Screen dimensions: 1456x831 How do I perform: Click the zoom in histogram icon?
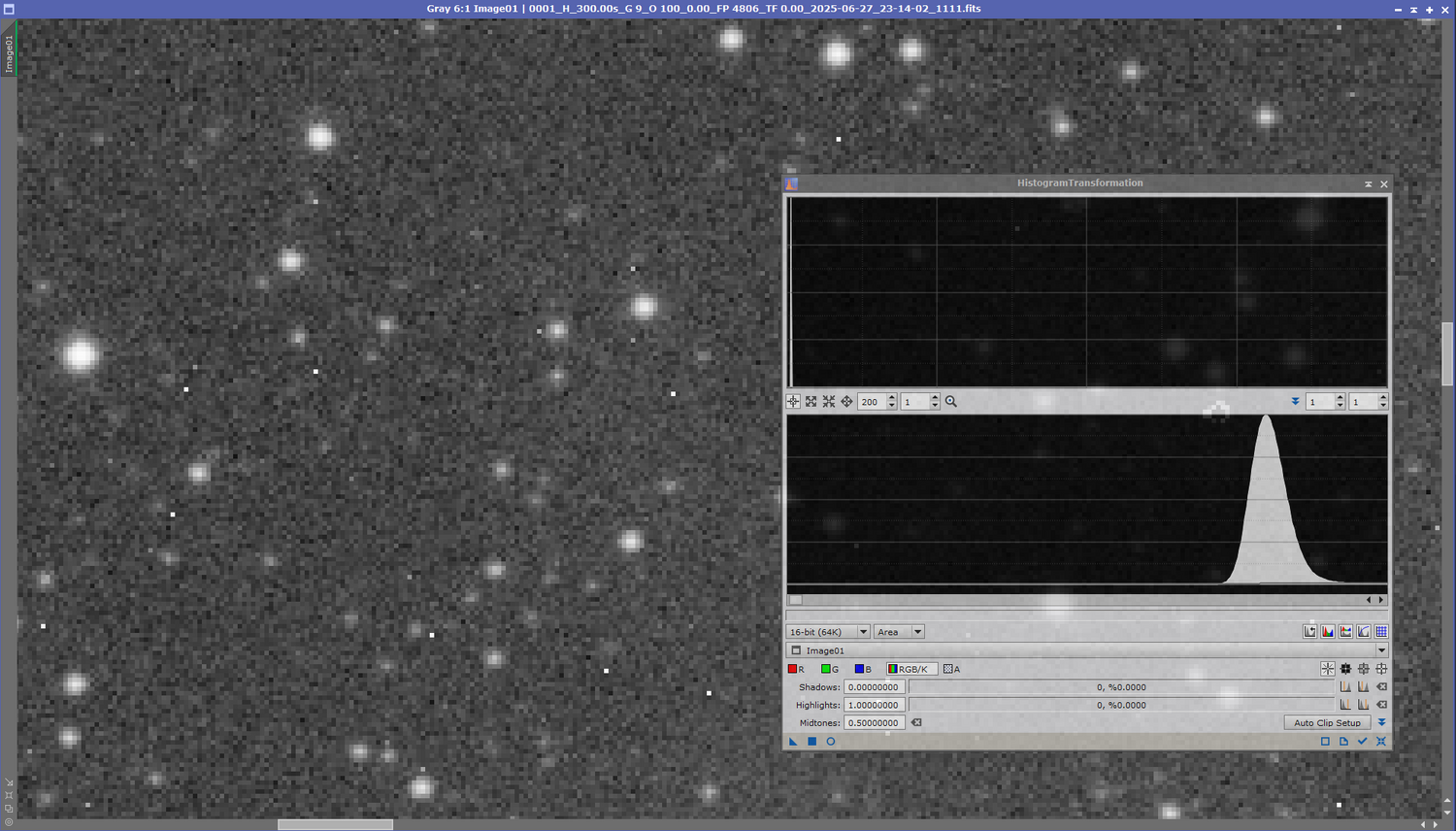pyautogui.click(x=811, y=402)
